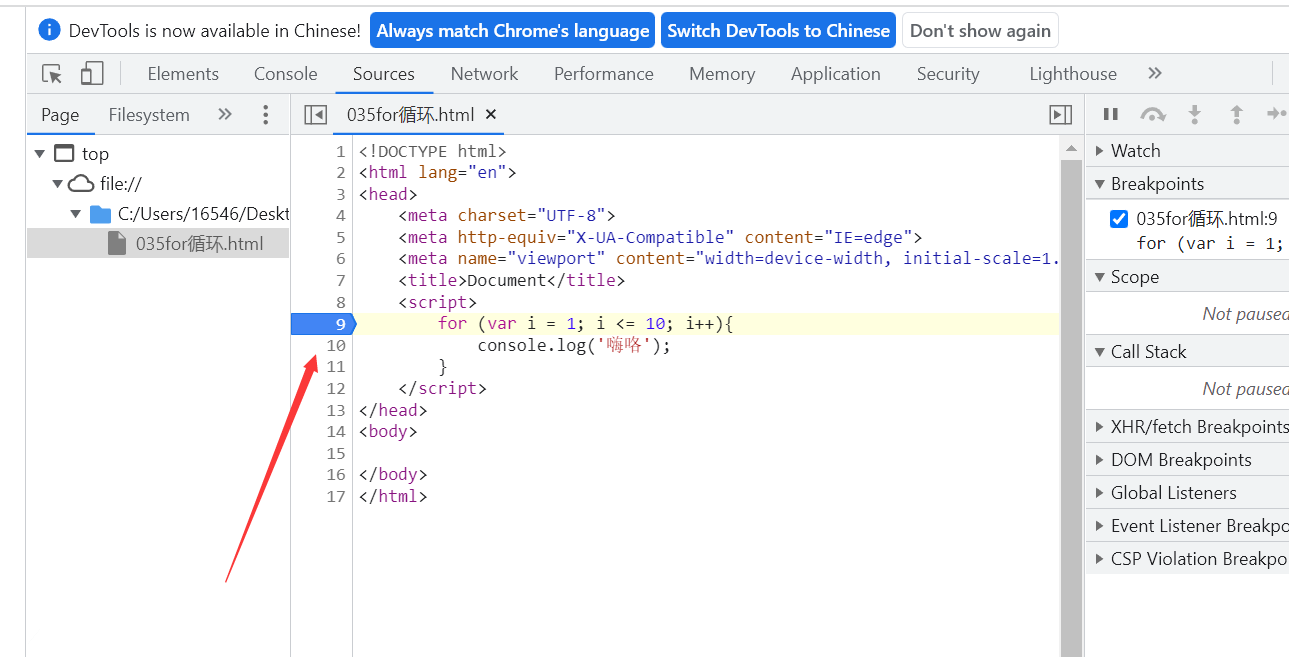Select the Page navigator tab
This screenshot has width=1289, height=657.
[x=60, y=115]
